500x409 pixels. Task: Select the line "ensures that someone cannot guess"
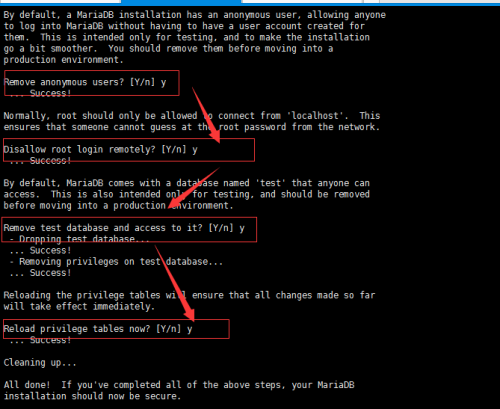192,127
